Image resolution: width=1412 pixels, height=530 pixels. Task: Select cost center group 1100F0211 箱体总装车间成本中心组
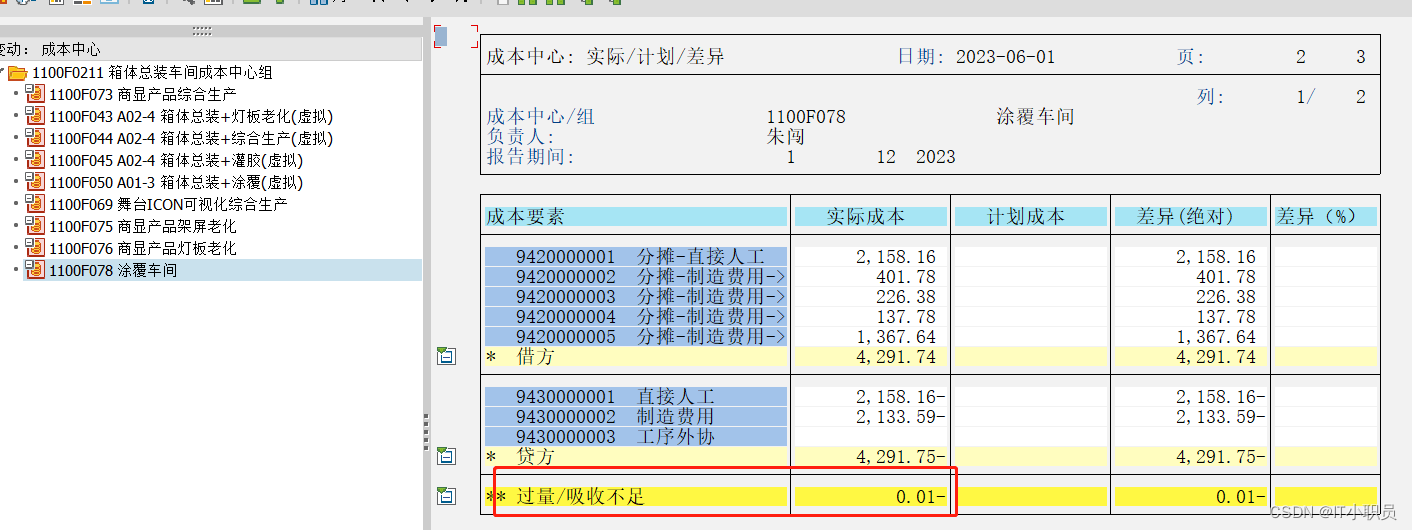[152, 73]
